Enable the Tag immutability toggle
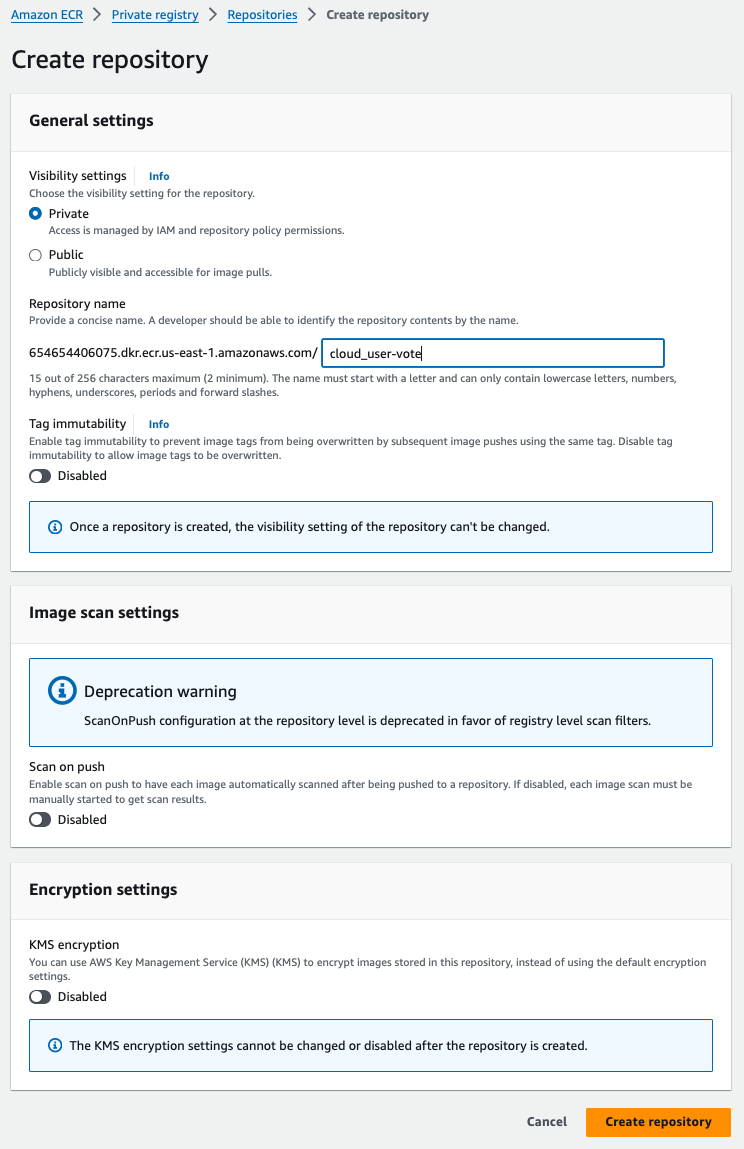Screen dimensions: 744x1149 coord(40,476)
